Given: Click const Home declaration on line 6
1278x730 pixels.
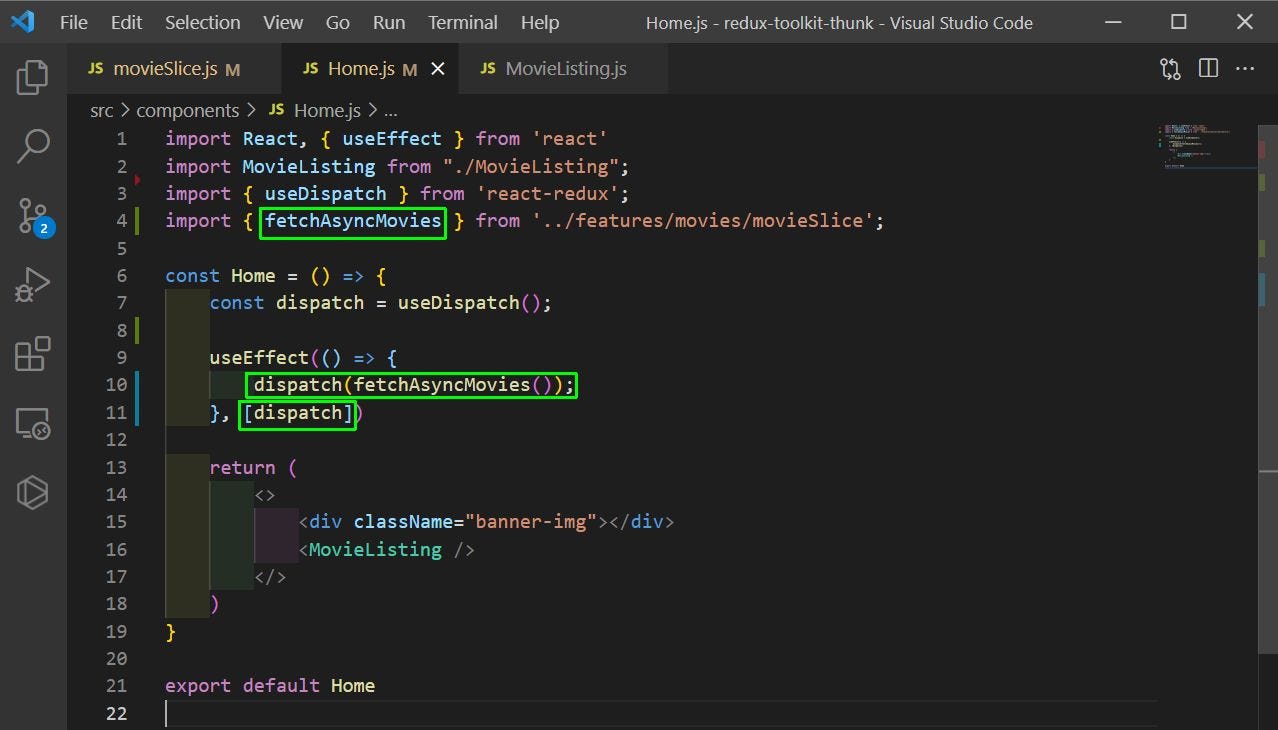Looking at the screenshot, I should click(x=220, y=275).
